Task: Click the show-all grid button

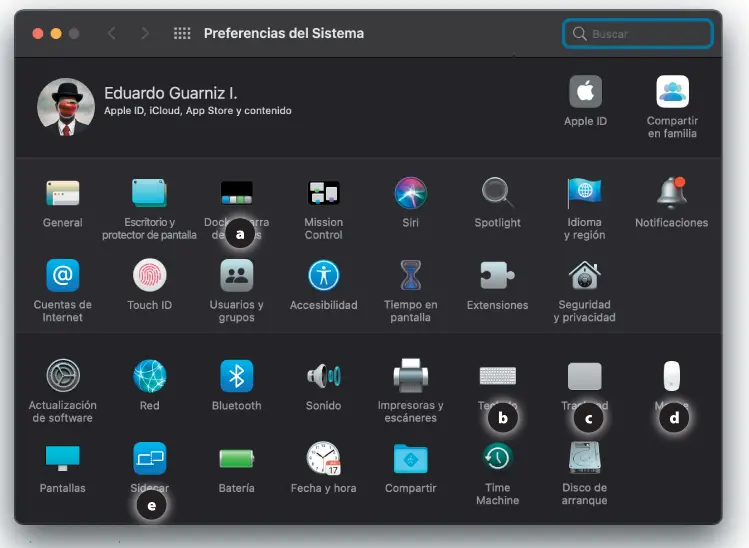Action: pos(182,33)
